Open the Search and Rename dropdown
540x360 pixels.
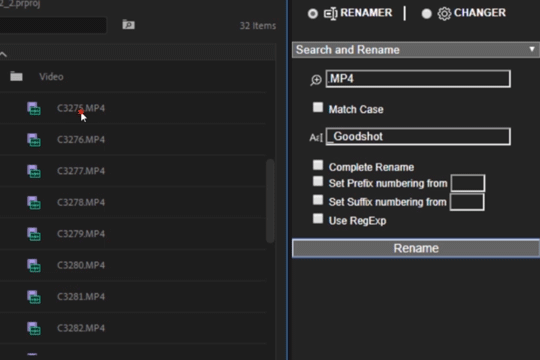(x=416, y=50)
